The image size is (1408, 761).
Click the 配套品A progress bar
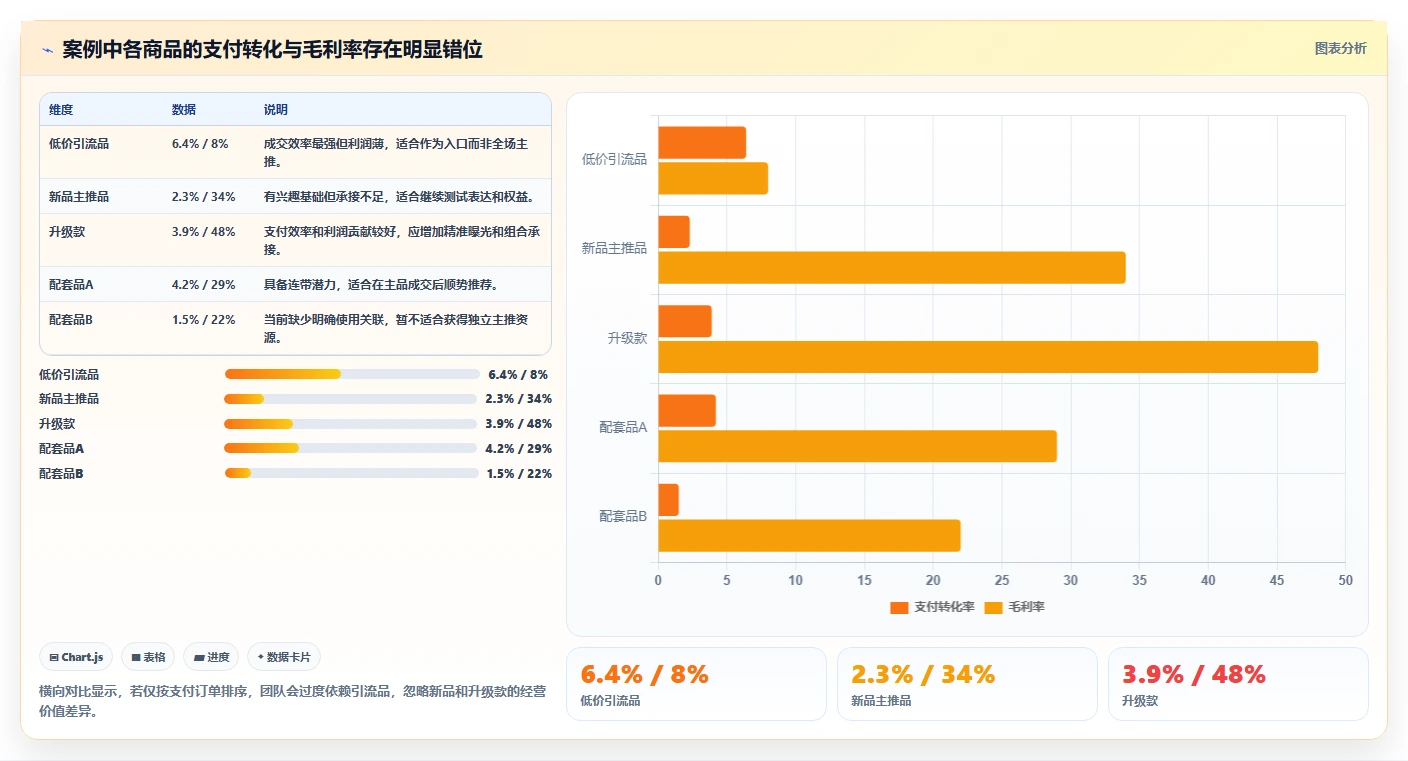pyautogui.click(x=350, y=448)
